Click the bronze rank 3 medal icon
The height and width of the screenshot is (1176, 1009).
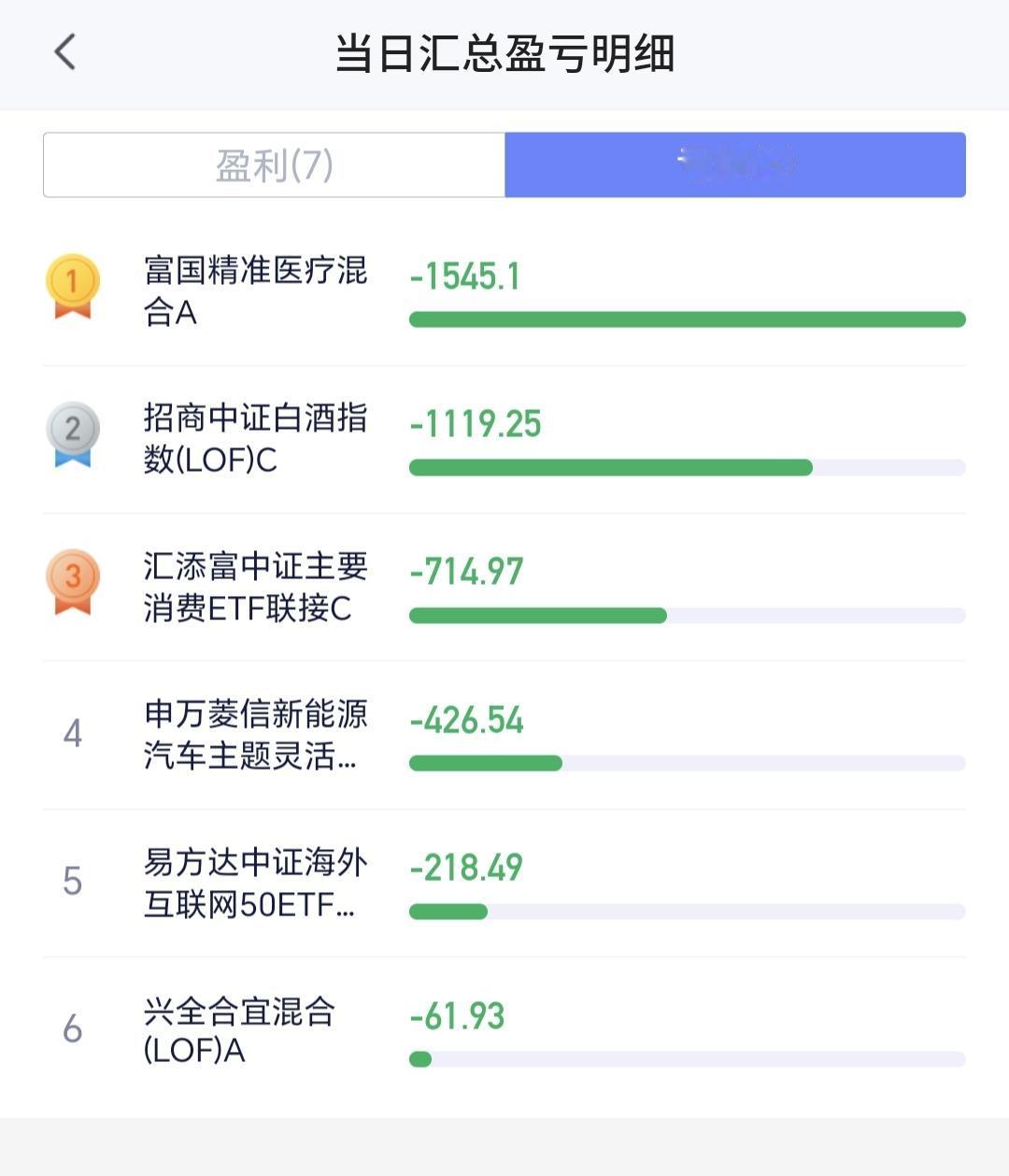pos(73,582)
